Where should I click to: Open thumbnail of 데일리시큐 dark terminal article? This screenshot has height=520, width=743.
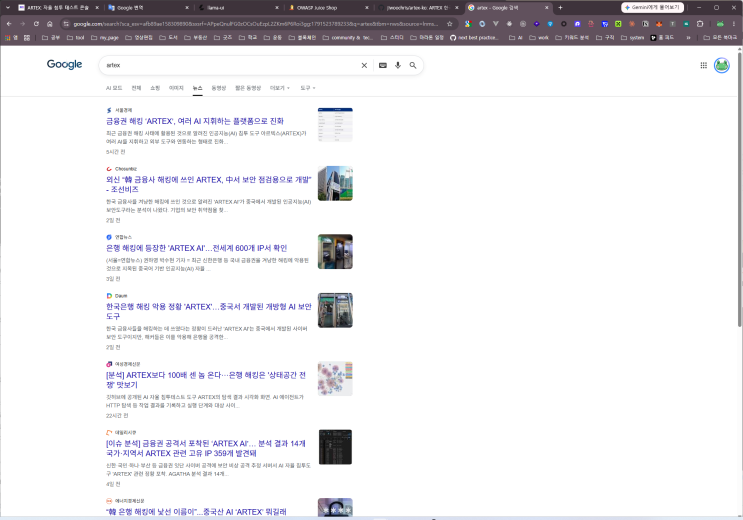click(x=335, y=447)
